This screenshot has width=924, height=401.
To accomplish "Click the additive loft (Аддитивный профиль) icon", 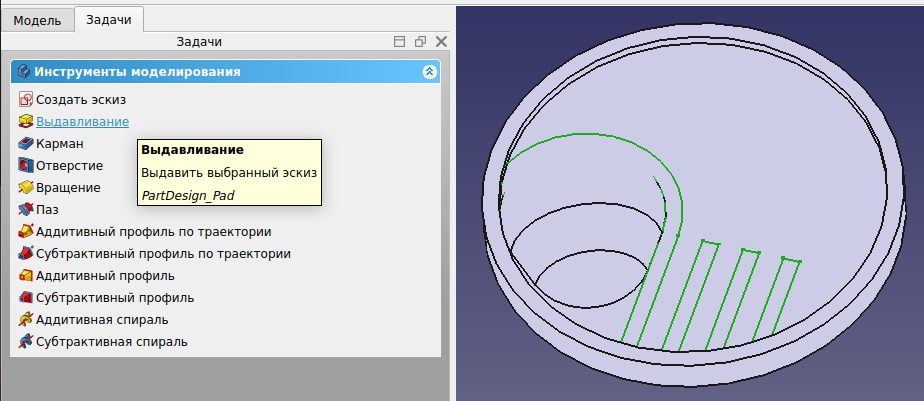I will 25,275.
